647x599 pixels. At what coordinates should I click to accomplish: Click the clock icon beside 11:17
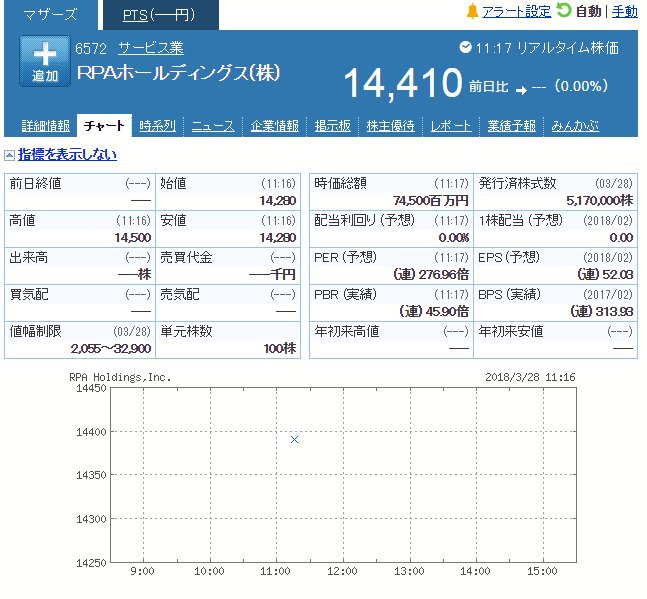pos(465,47)
